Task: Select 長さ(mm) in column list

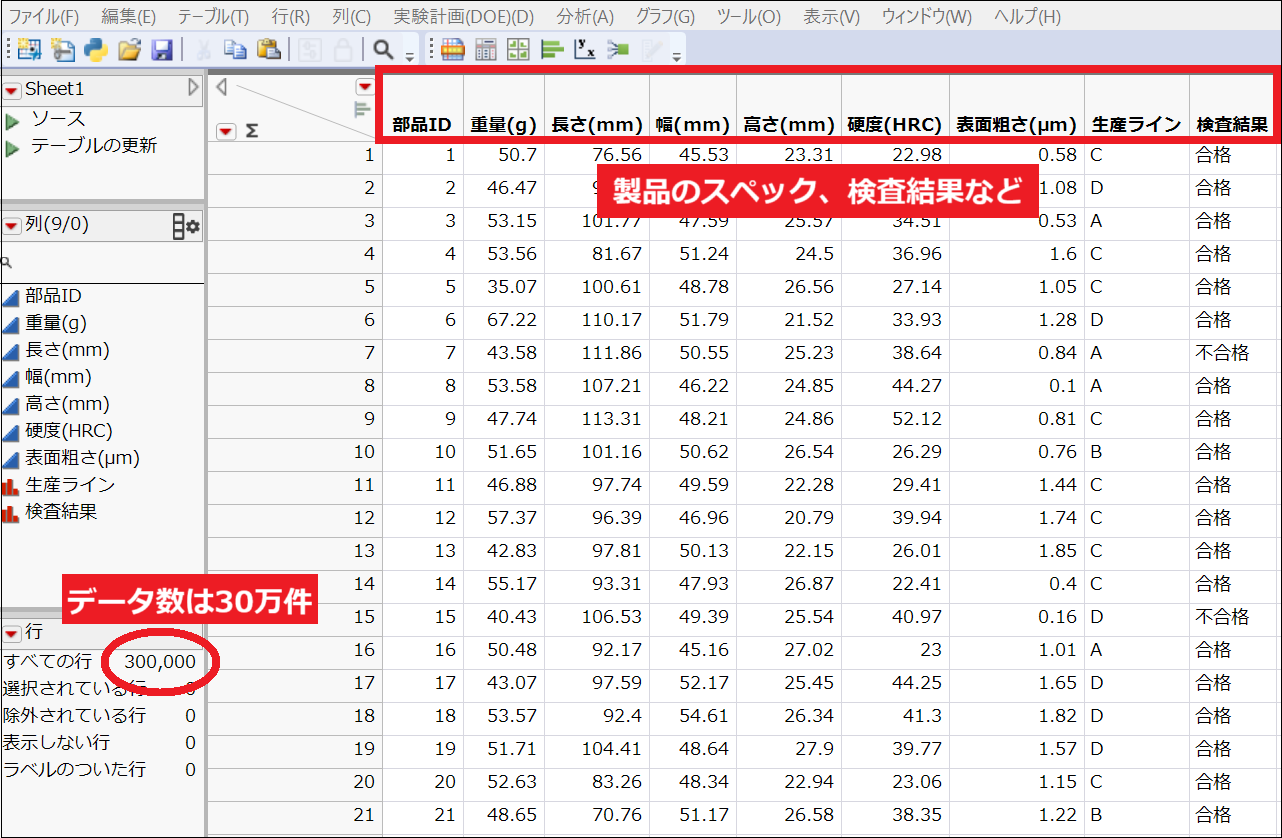Action: [x=67, y=350]
